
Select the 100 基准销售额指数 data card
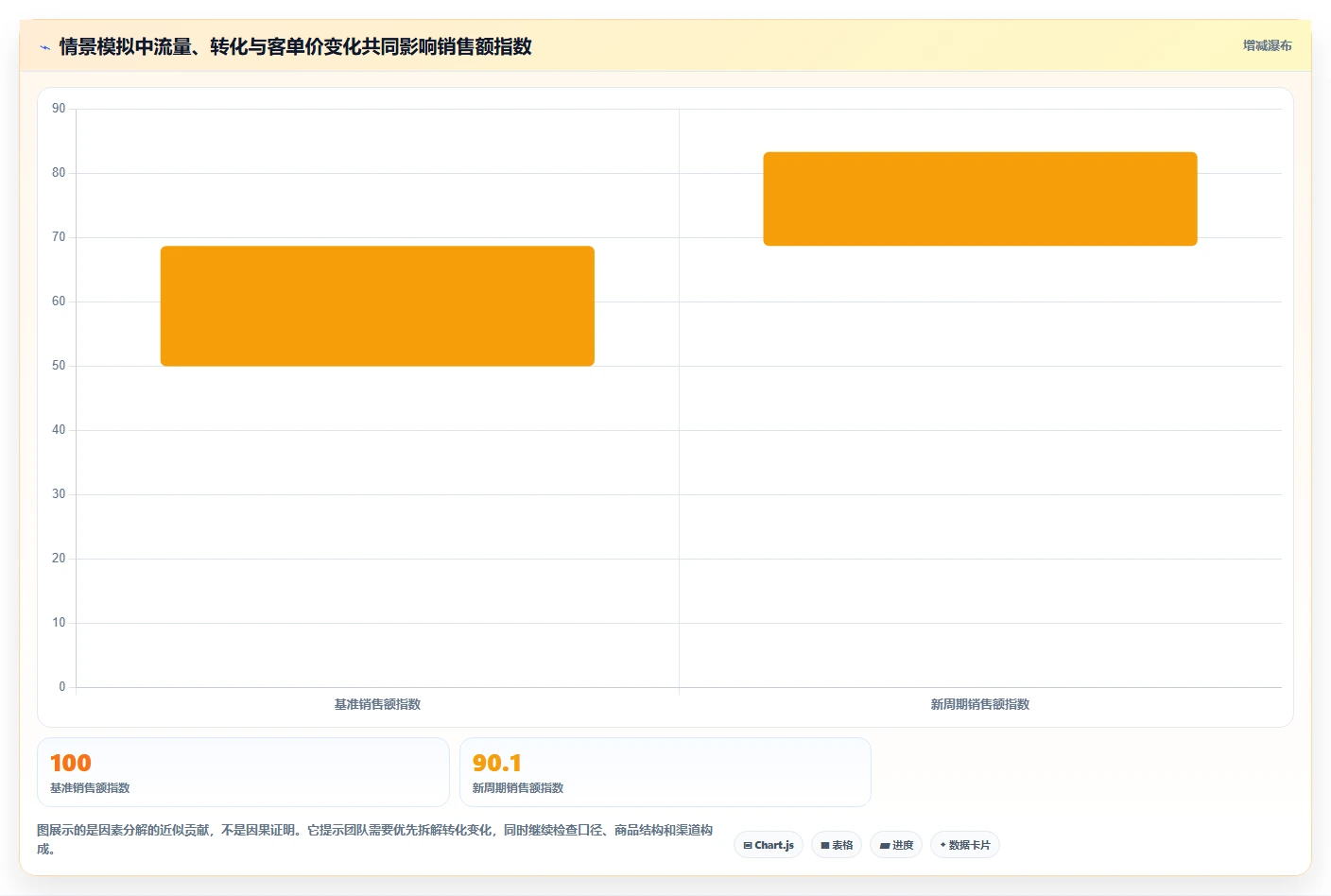click(x=243, y=772)
